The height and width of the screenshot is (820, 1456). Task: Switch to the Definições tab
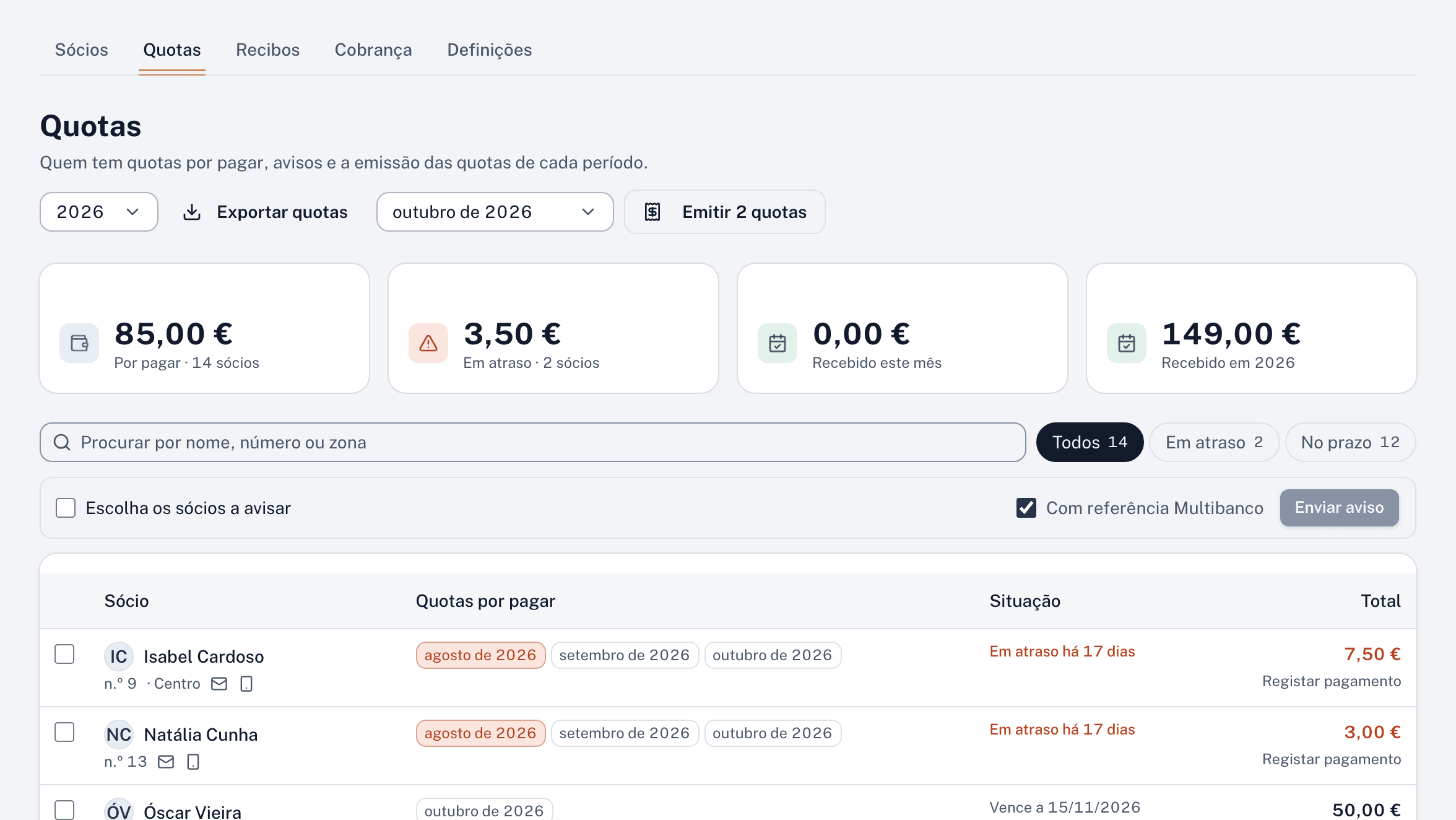pyautogui.click(x=489, y=50)
